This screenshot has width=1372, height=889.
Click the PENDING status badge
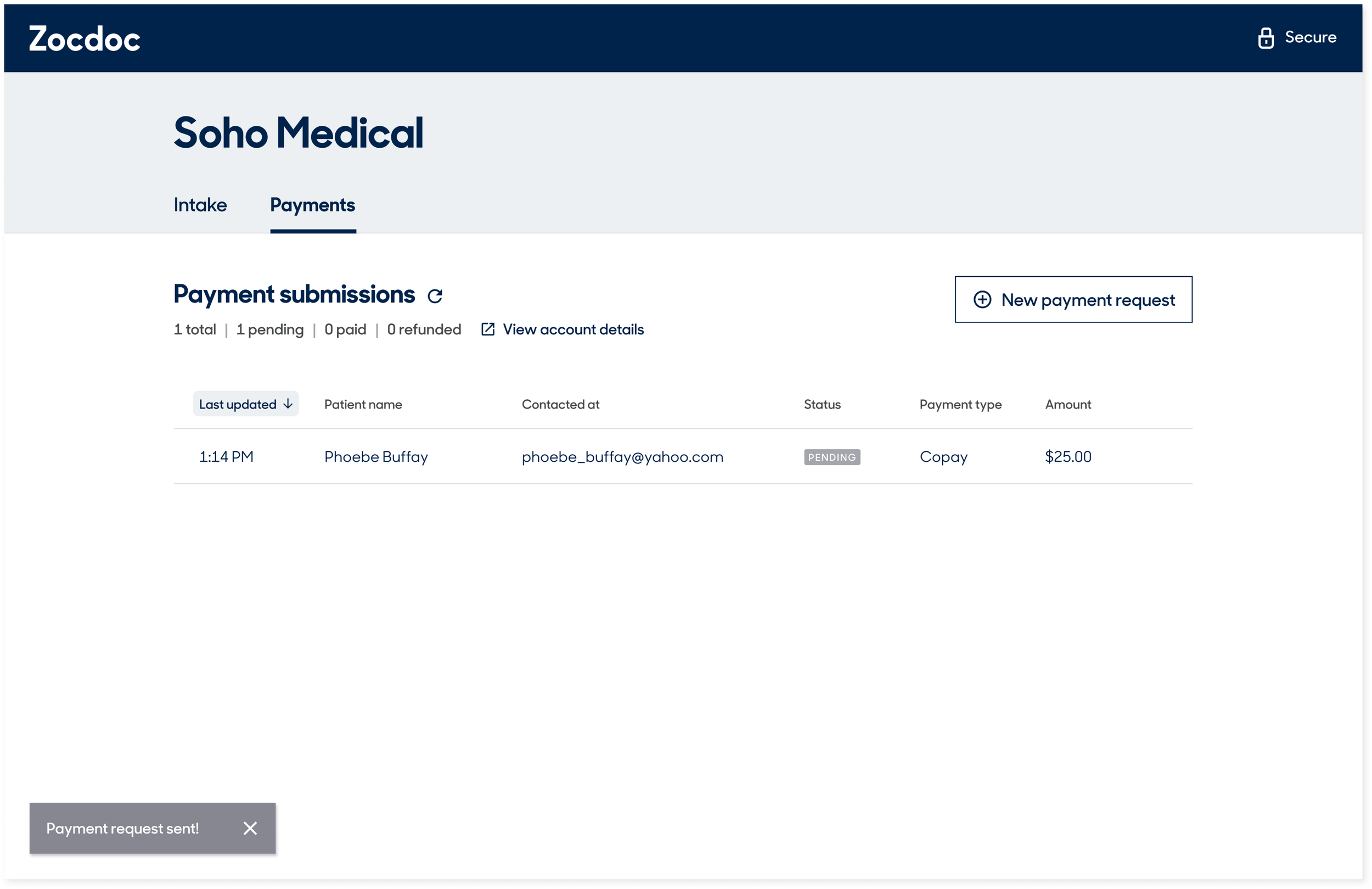832,457
